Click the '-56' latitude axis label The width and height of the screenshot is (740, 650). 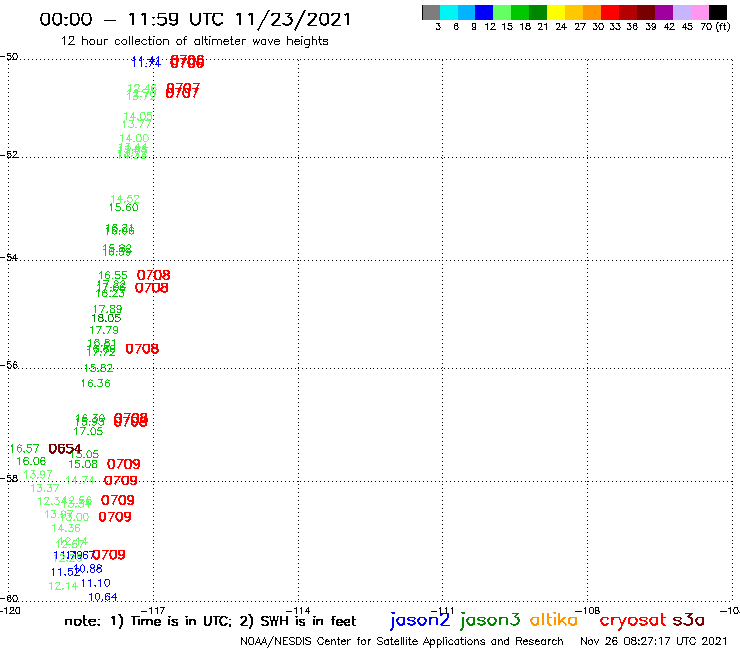(x=9, y=365)
